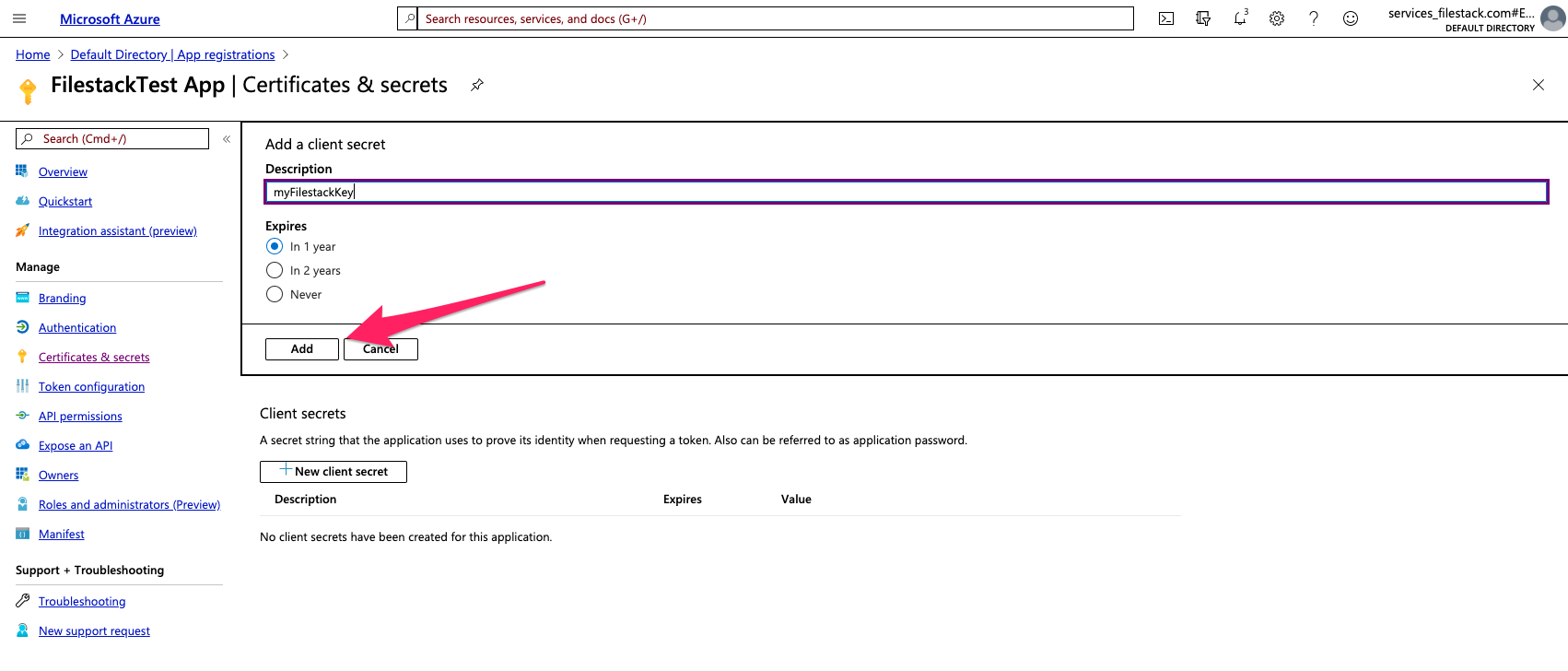
Task: Open Token configuration page
Action: coord(91,387)
